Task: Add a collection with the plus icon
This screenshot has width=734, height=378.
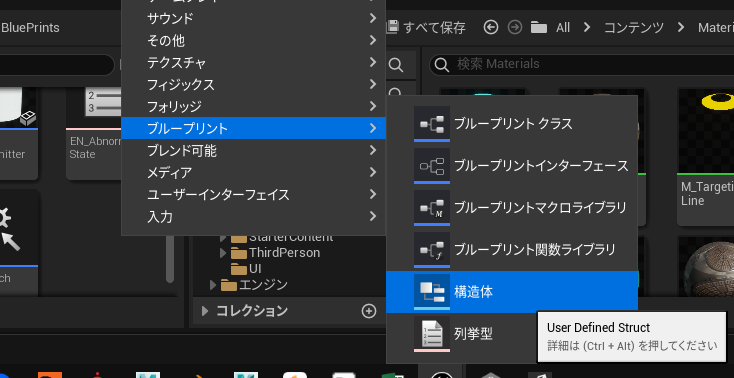Action: pos(369,311)
